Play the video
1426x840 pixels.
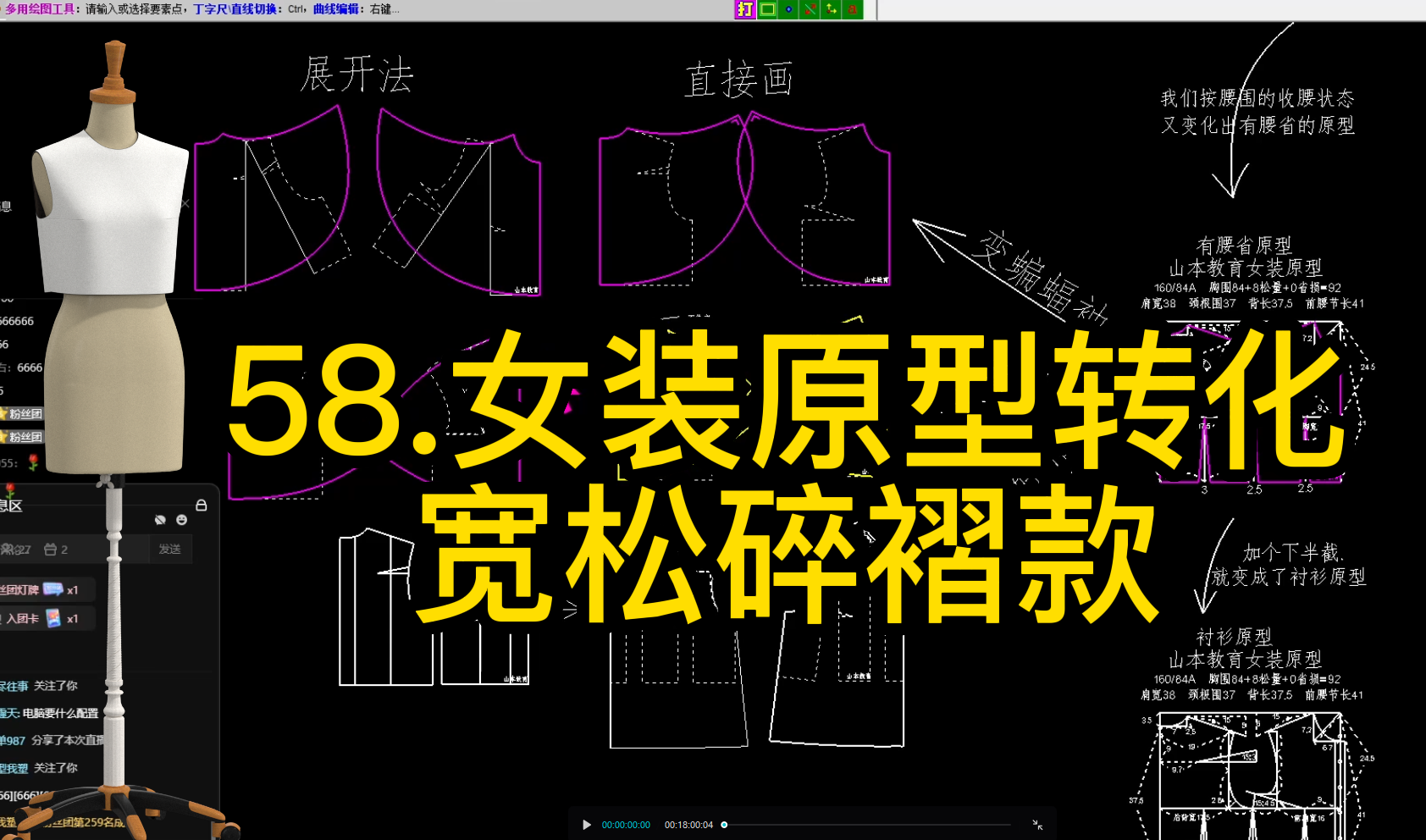[586, 825]
